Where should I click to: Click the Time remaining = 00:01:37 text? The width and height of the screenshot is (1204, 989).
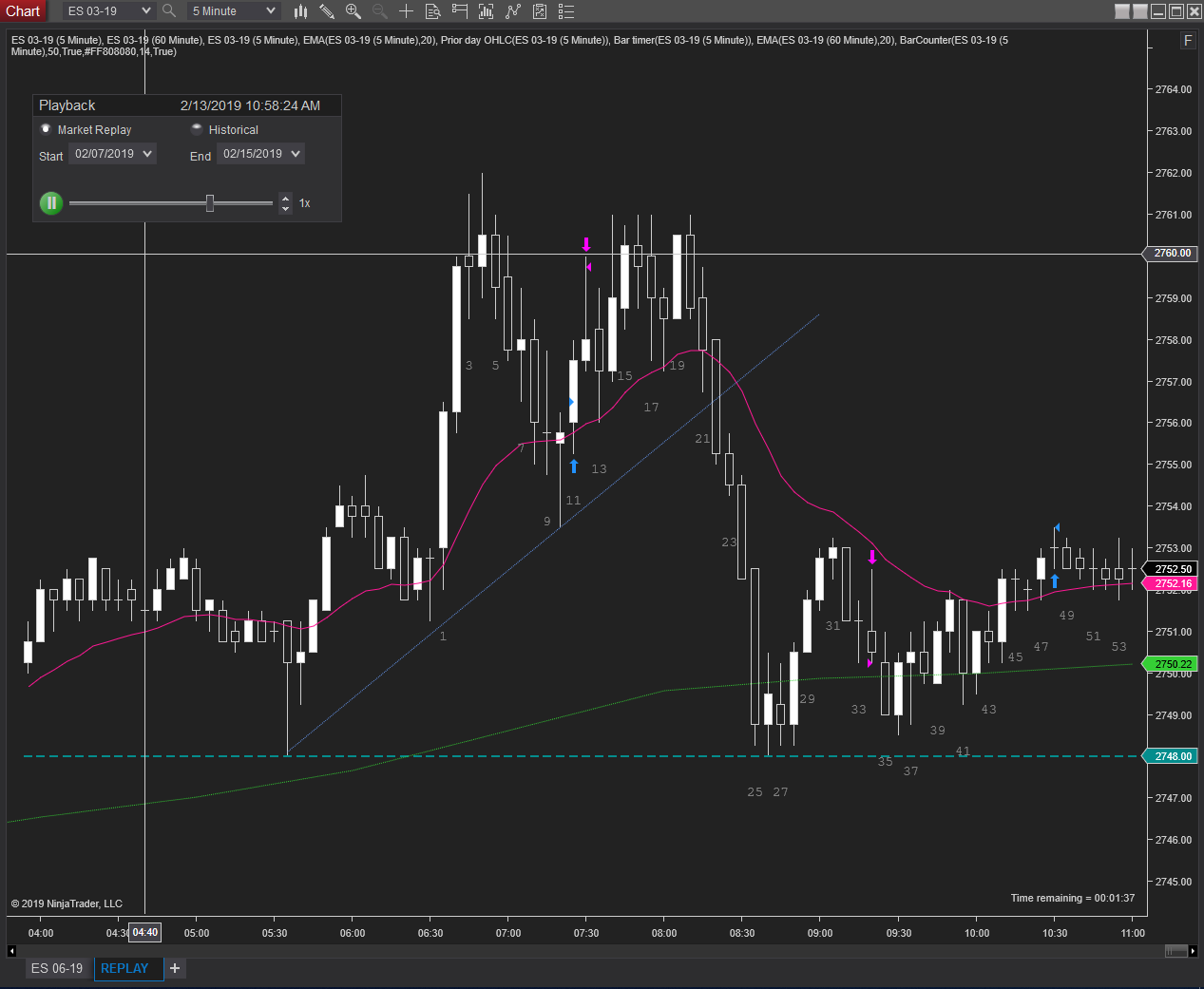coord(1073,898)
